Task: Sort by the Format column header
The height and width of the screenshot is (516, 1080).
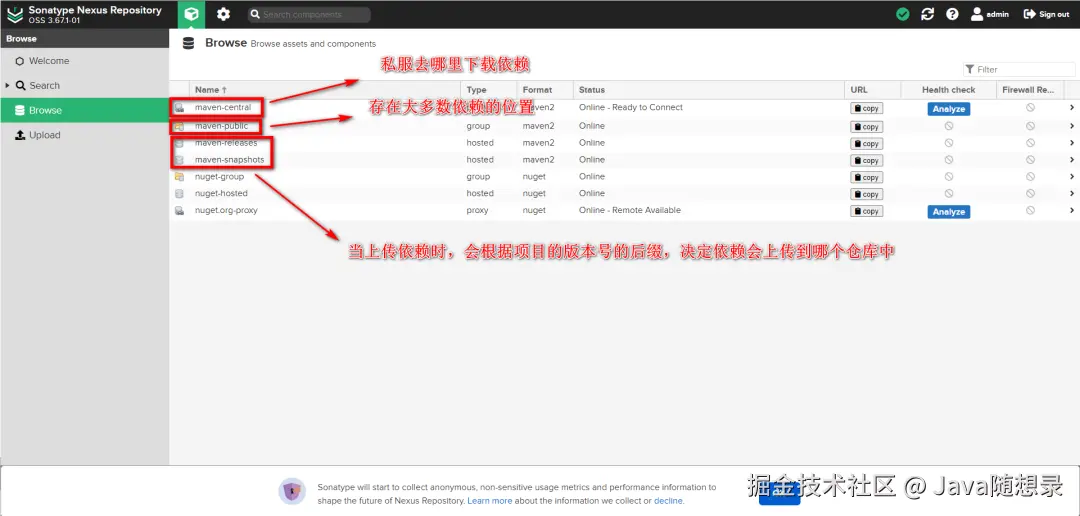Action: [x=545, y=90]
